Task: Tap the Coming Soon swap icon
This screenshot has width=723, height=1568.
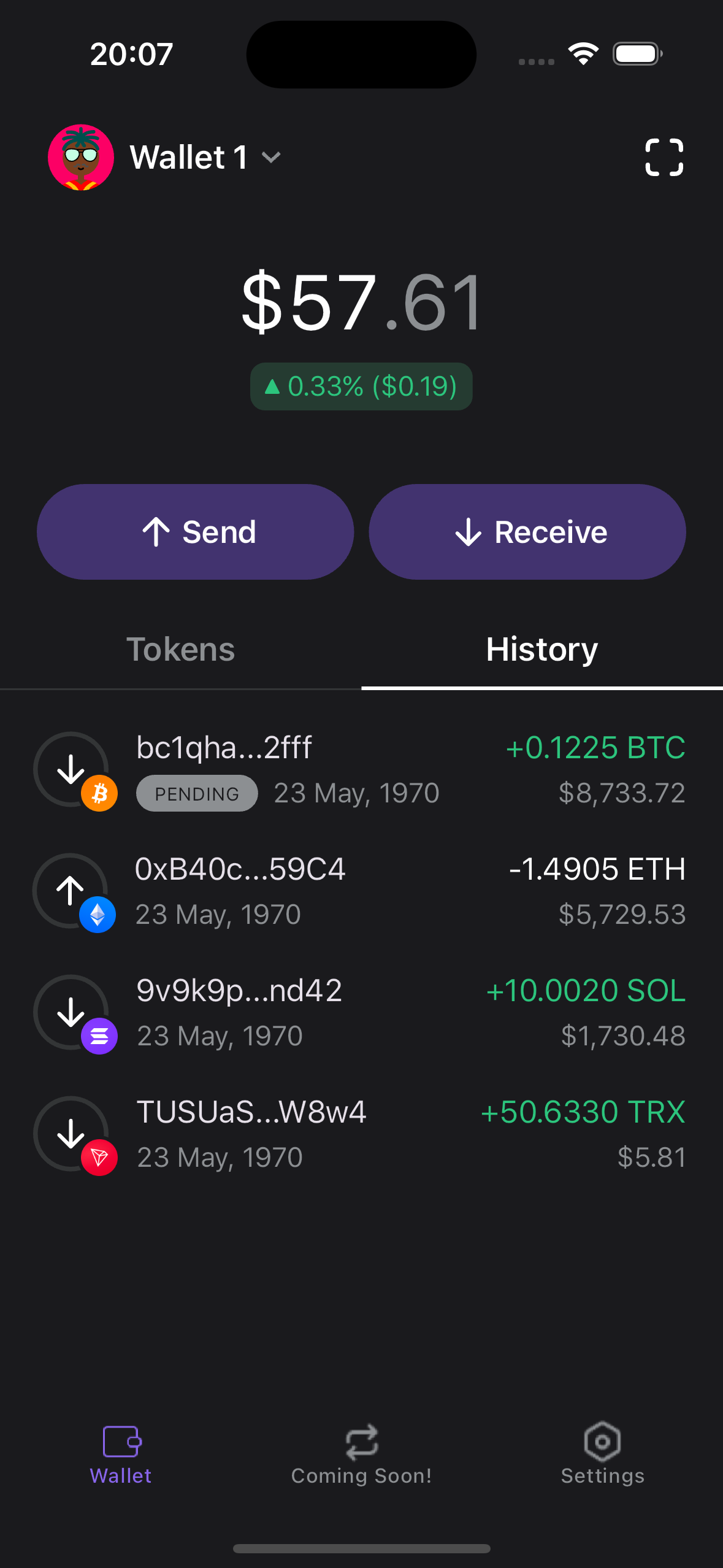Action: pyautogui.click(x=361, y=1441)
